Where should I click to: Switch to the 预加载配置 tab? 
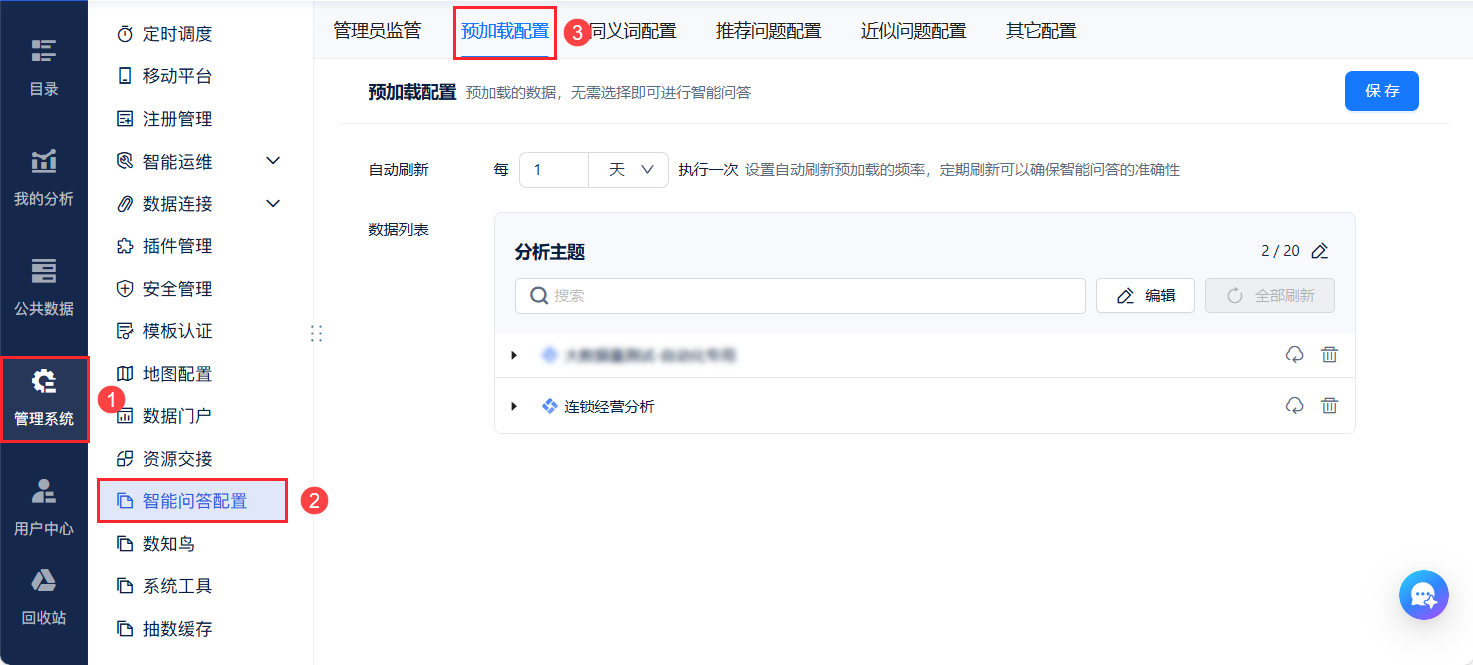(505, 31)
